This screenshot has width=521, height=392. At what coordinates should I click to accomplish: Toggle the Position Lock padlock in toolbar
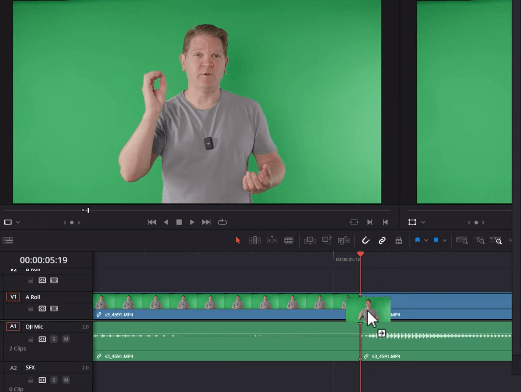[x=399, y=240]
